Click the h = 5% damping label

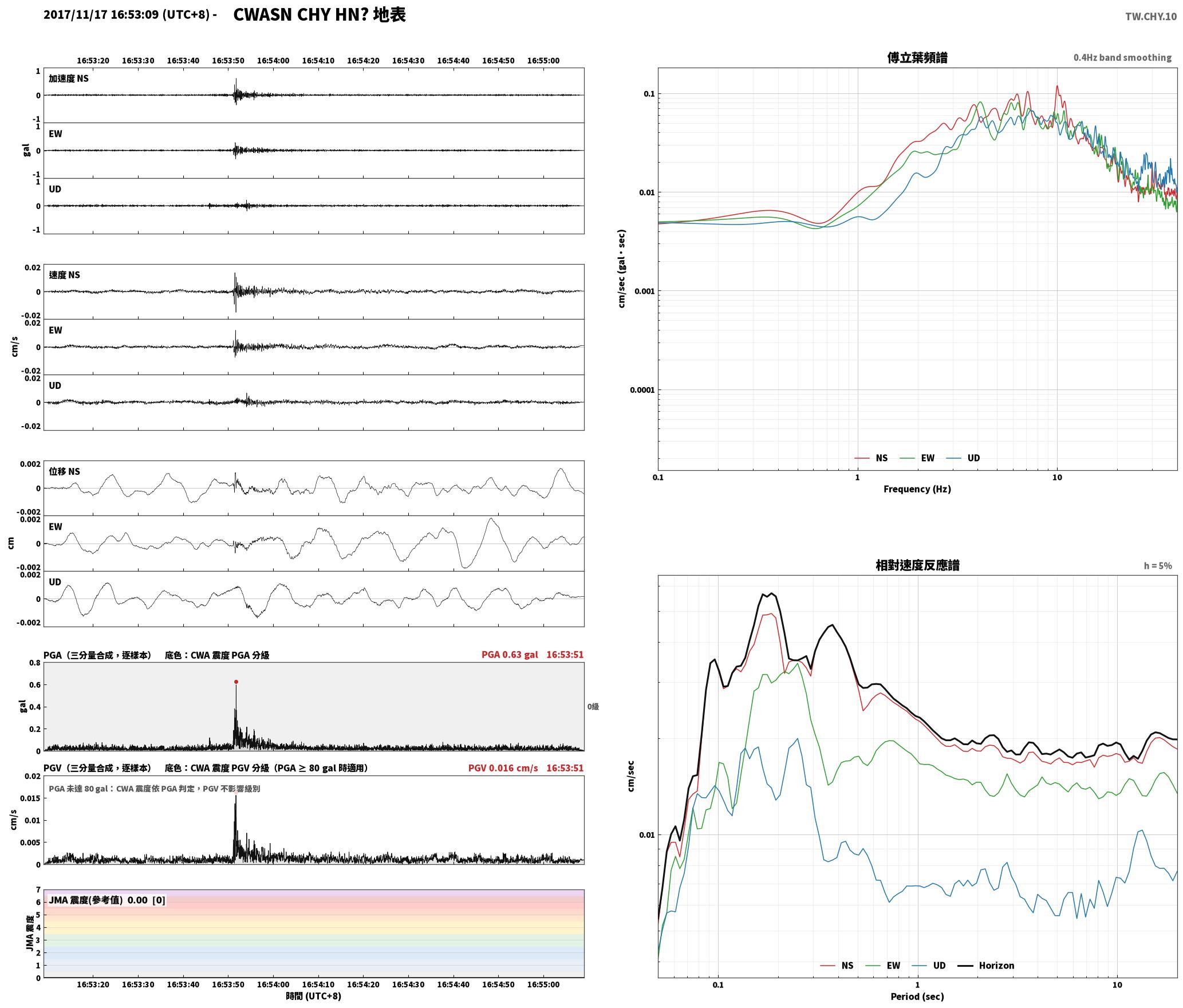point(1158,566)
